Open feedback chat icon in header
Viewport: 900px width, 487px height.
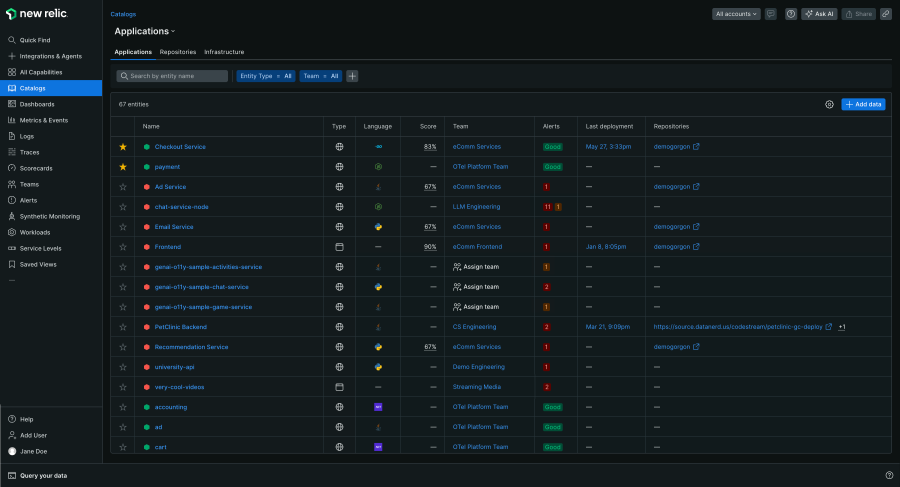pyautogui.click(x=771, y=14)
